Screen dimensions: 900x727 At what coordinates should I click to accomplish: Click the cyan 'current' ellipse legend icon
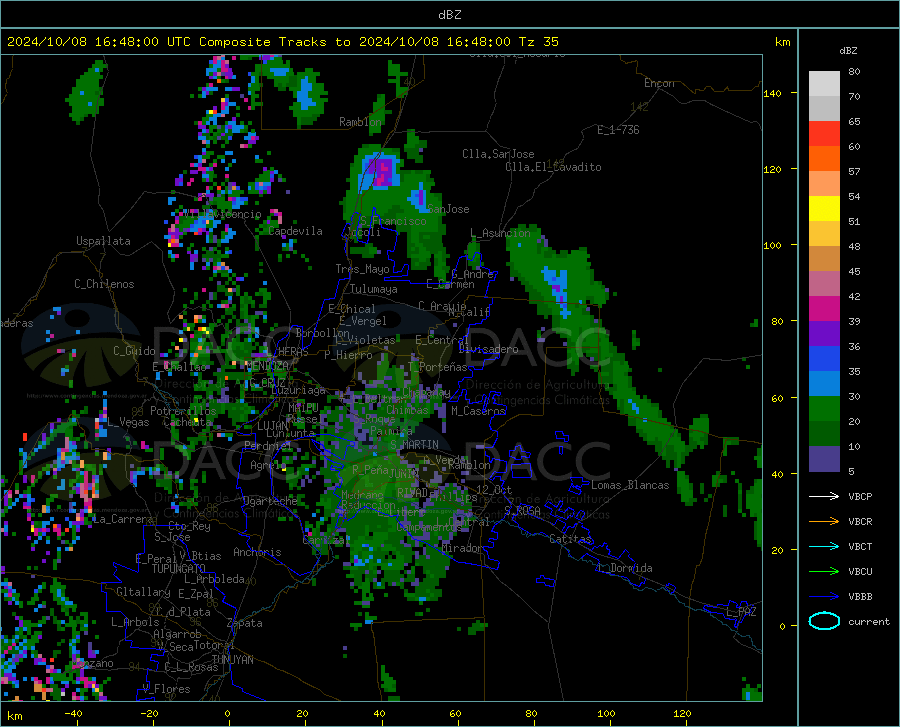pos(824,621)
